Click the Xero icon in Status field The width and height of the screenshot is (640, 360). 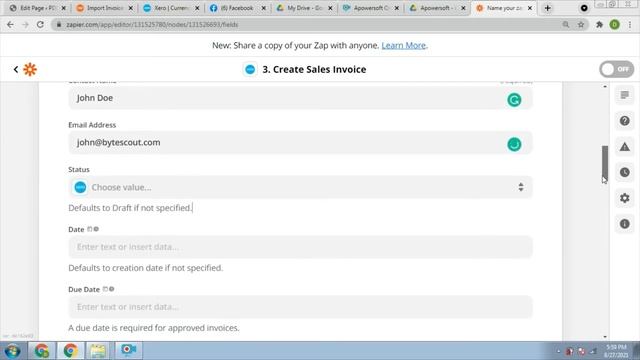point(80,187)
